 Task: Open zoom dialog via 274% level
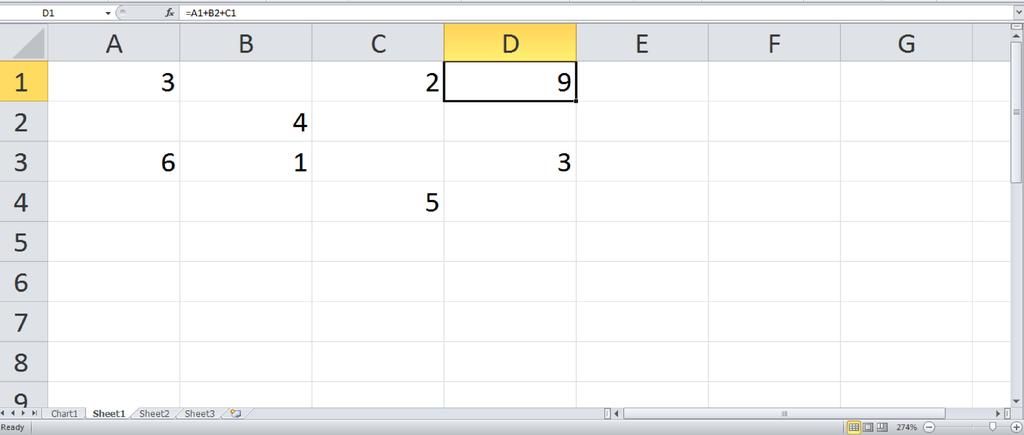(x=906, y=427)
